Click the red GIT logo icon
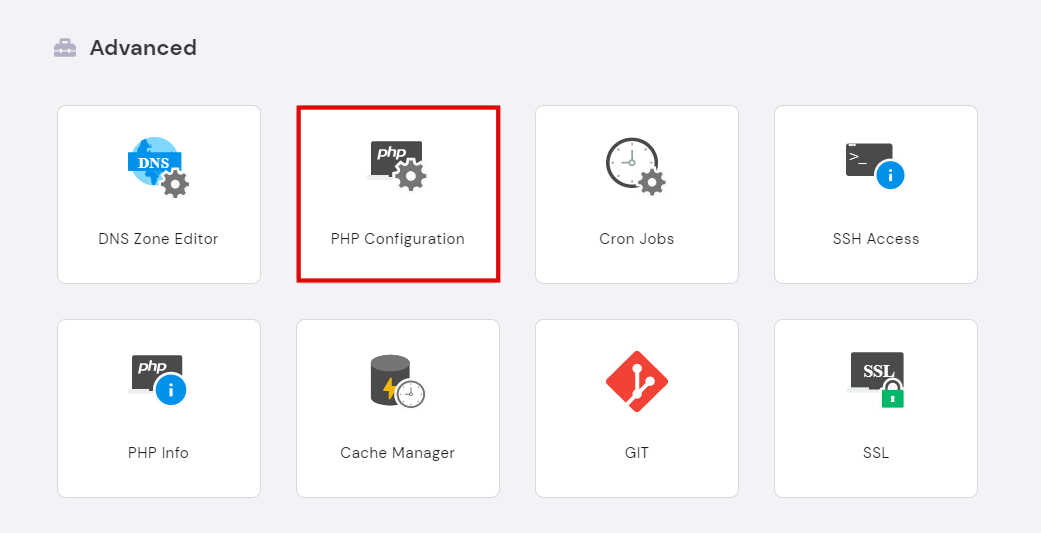1041x533 pixels. (637, 381)
